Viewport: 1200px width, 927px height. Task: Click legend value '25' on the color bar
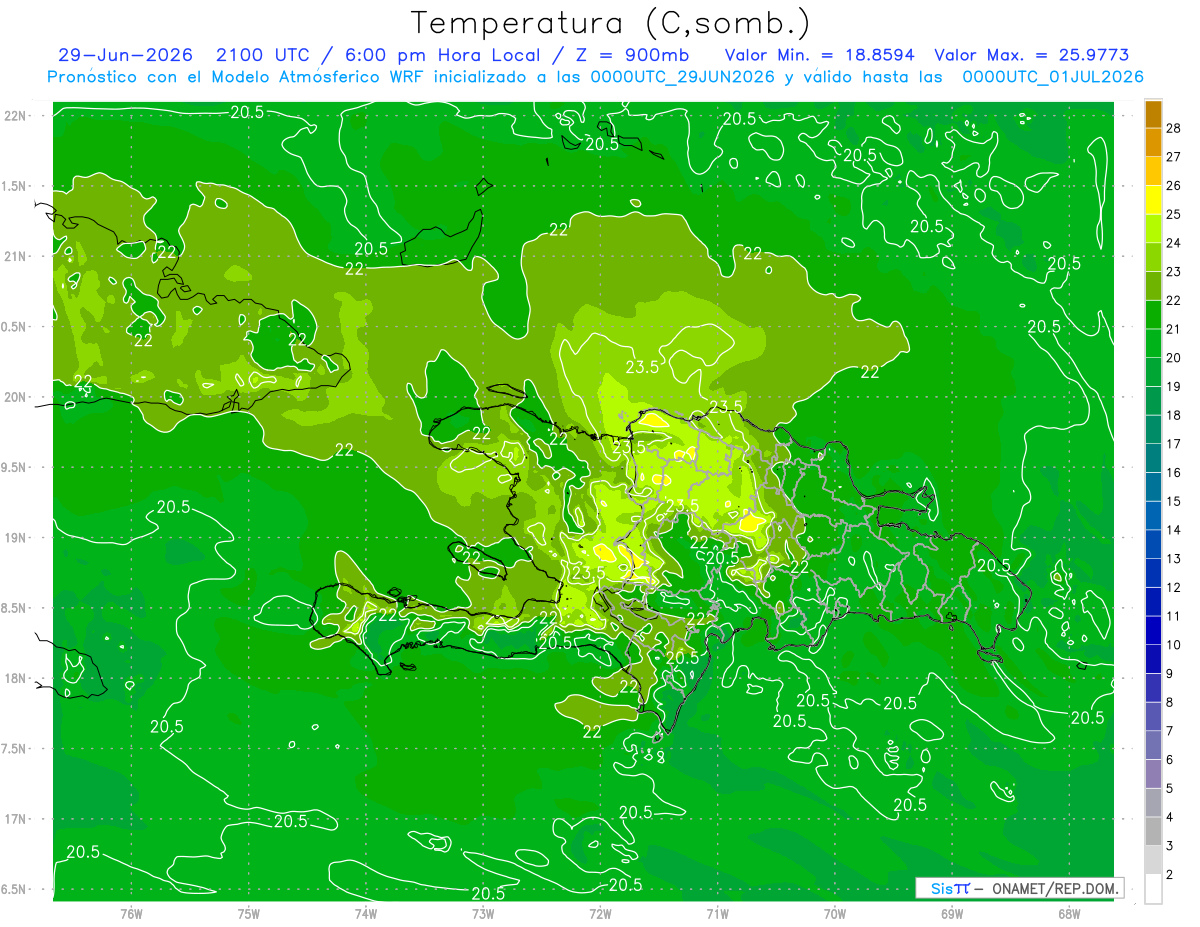pos(1174,214)
